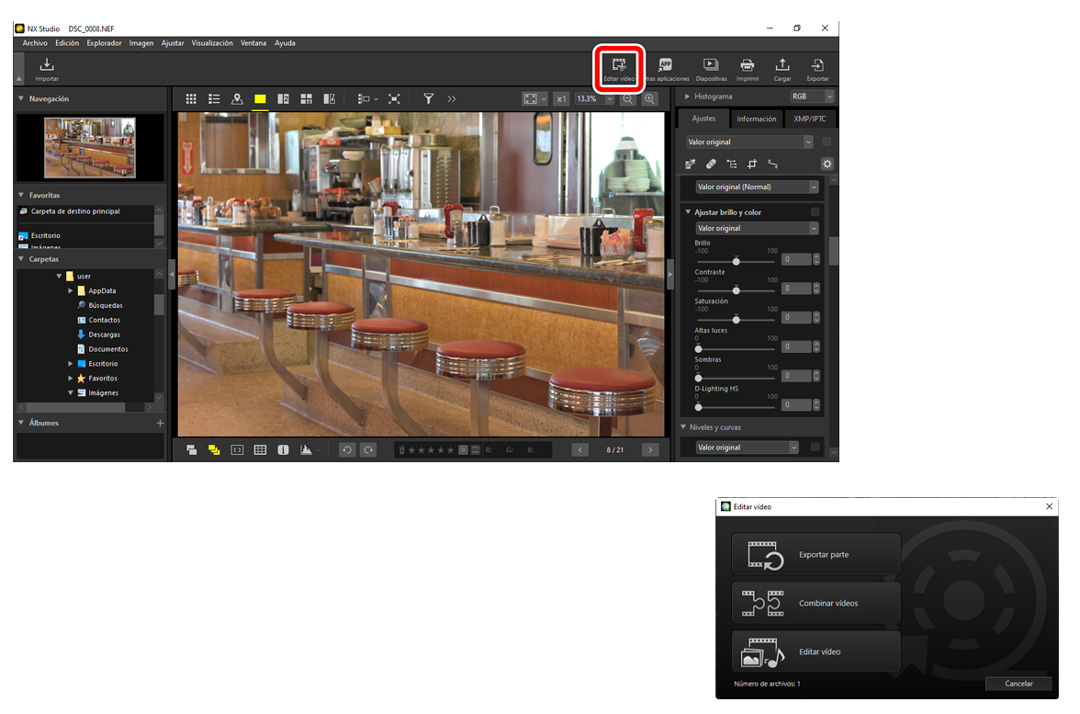Click the full screen view icon
1080x714 pixels.
pyautogui.click(x=394, y=99)
